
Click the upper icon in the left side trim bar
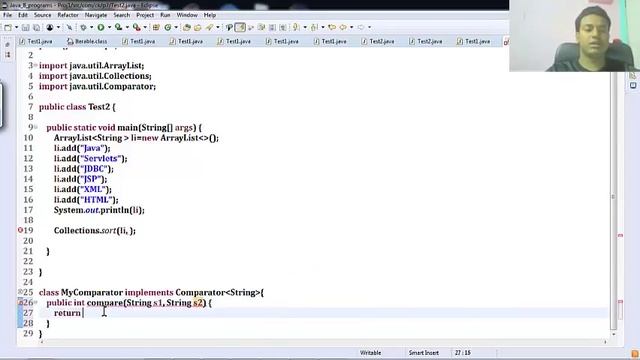point(7,44)
